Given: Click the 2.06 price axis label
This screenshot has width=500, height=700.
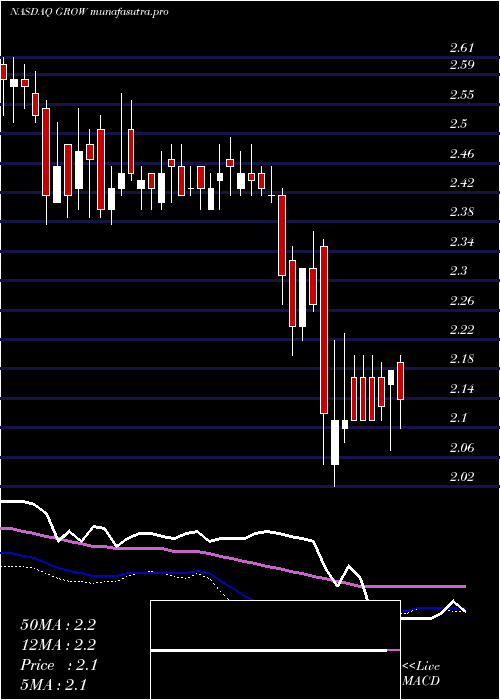Looking at the screenshot, I should [462, 448].
